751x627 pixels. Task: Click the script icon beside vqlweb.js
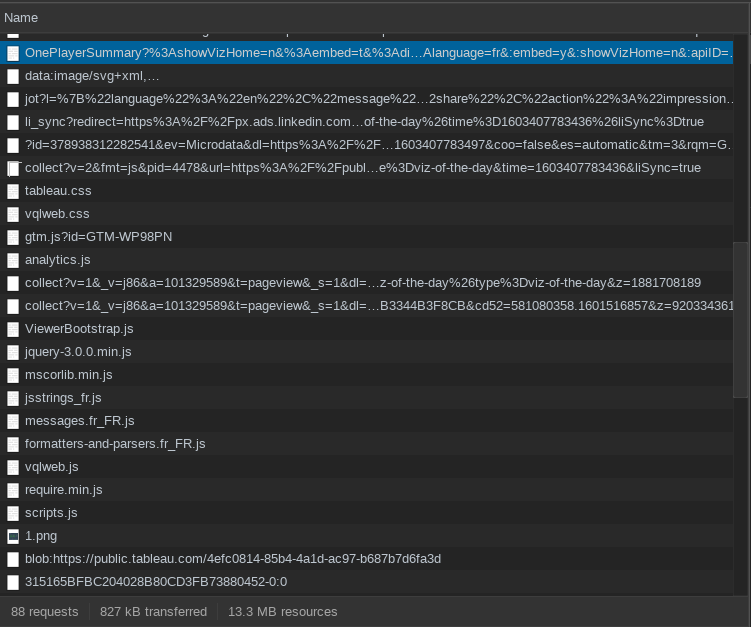13,467
